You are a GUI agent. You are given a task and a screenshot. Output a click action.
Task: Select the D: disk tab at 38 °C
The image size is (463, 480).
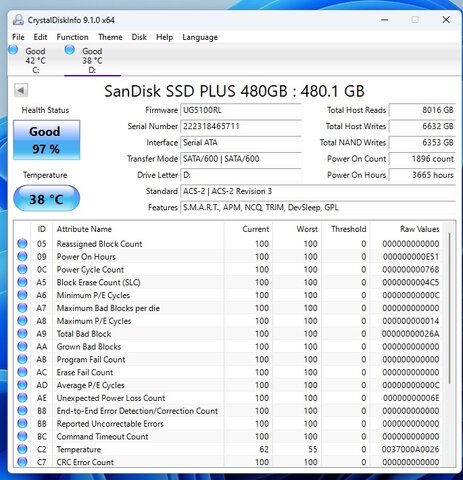(x=92, y=60)
